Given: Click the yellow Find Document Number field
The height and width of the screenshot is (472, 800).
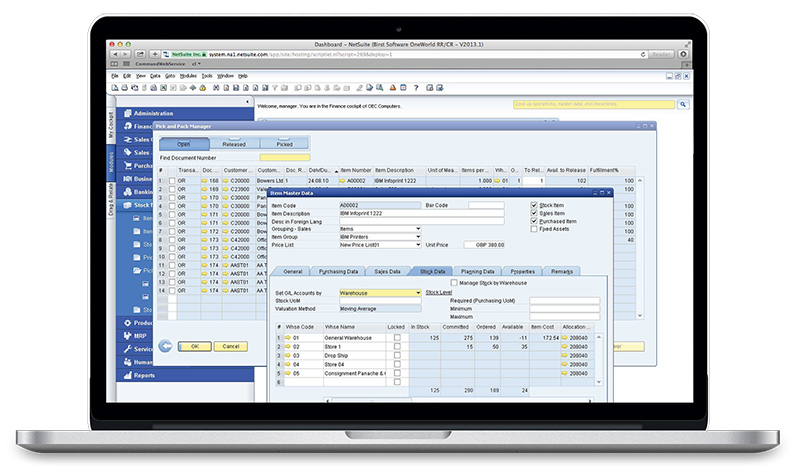Looking at the screenshot, I should pos(284,157).
